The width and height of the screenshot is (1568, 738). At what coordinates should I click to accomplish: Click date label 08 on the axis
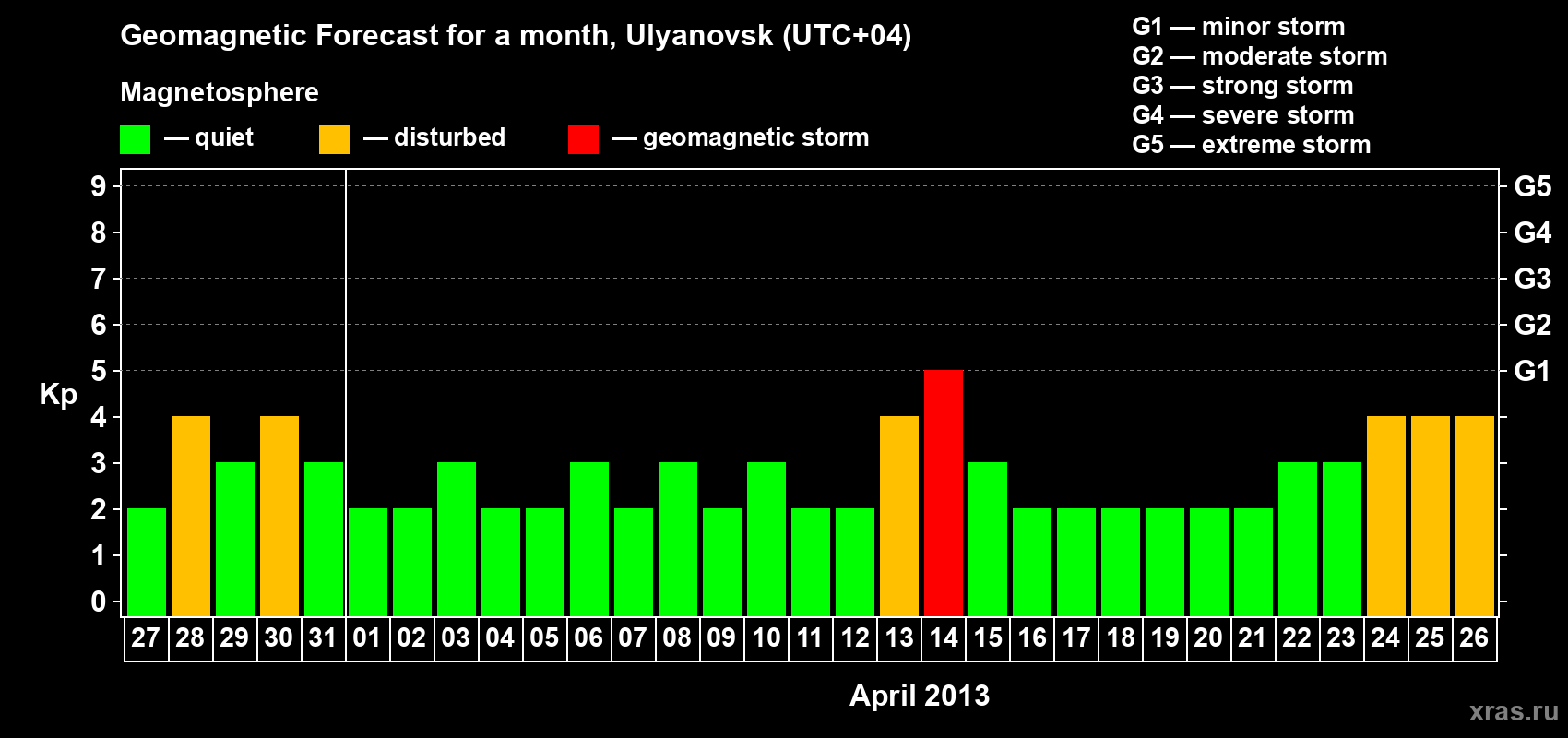677,638
